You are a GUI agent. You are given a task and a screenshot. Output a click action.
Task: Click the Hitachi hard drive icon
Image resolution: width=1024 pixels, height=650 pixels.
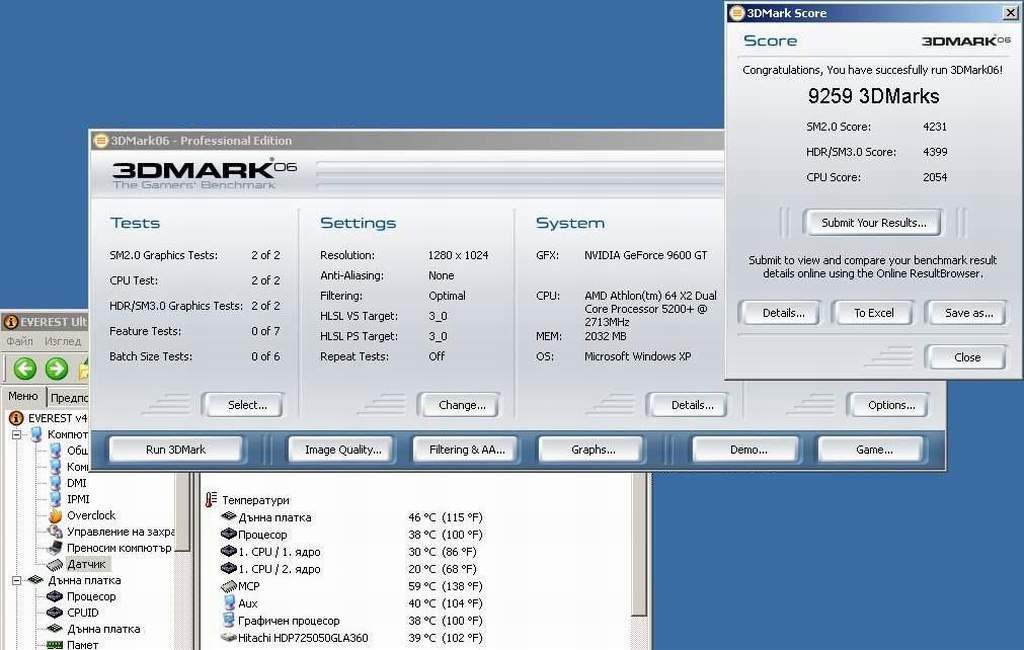pos(229,638)
